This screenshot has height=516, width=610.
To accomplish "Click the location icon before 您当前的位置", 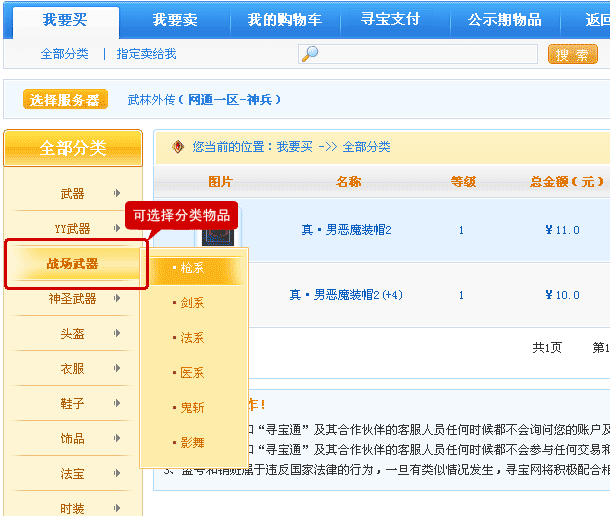I will click(x=178, y=147).
